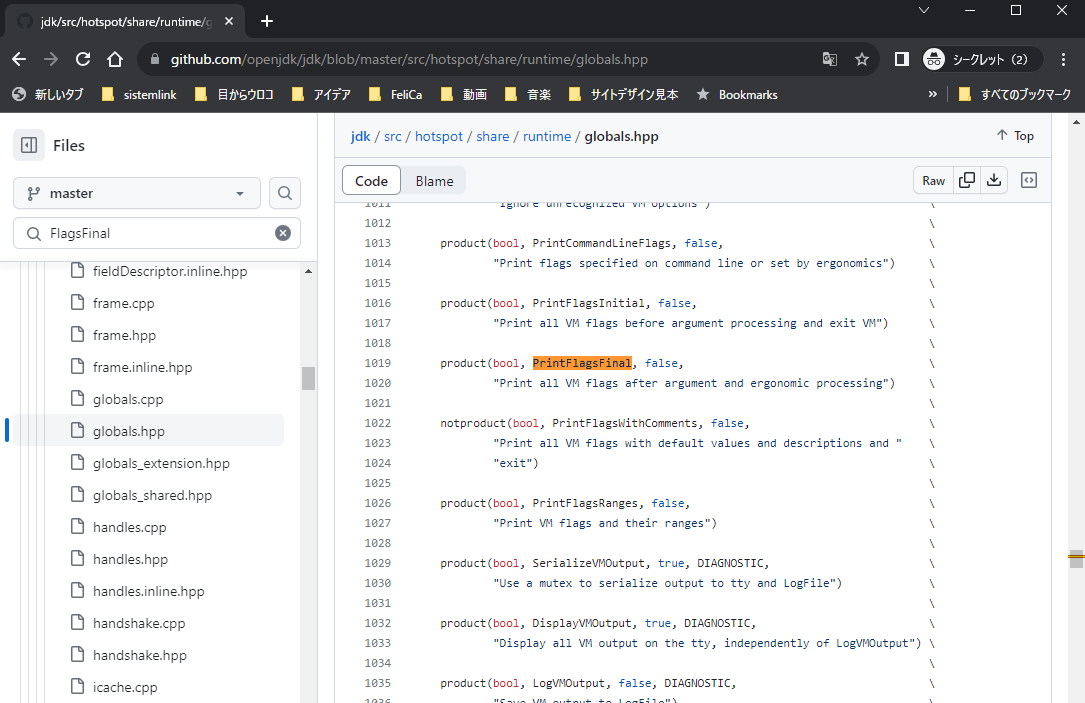
Task: View the Raw file contents
Action: click(933, 180)
